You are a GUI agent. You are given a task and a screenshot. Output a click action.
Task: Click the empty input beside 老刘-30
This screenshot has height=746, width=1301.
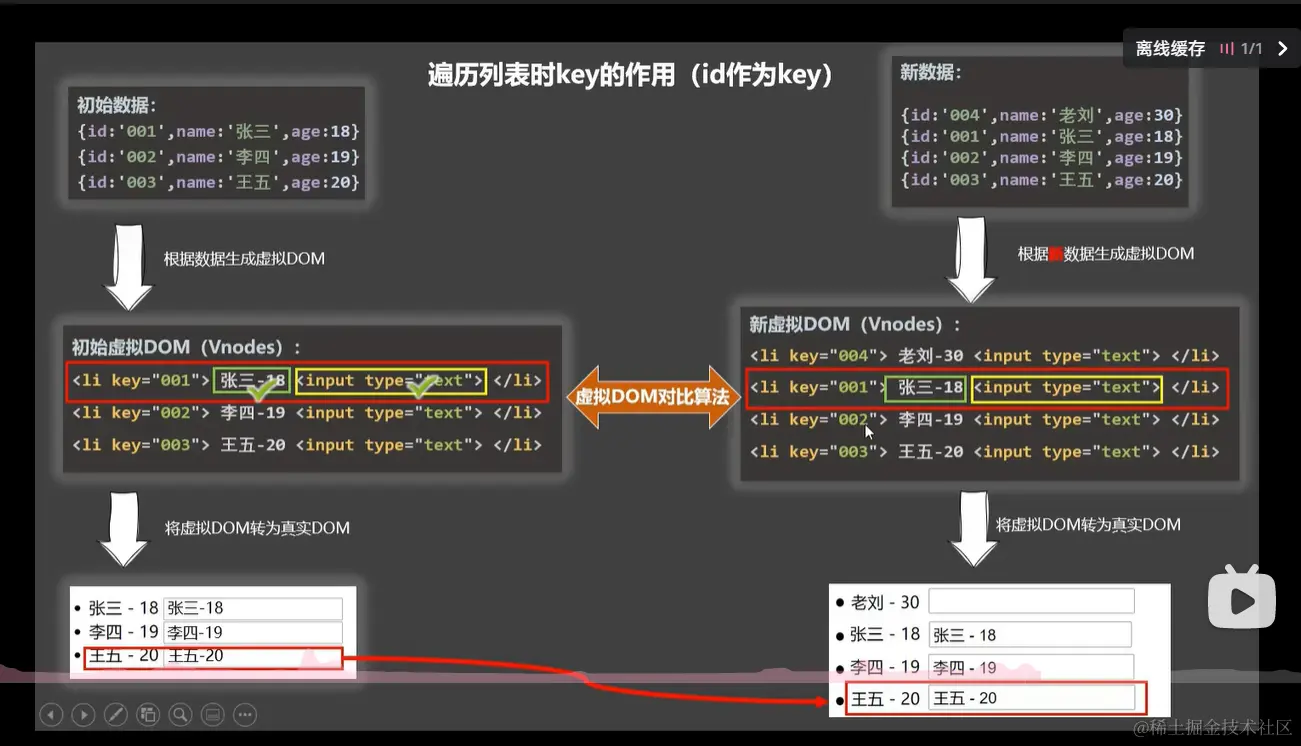click(x=1030, y=600)
